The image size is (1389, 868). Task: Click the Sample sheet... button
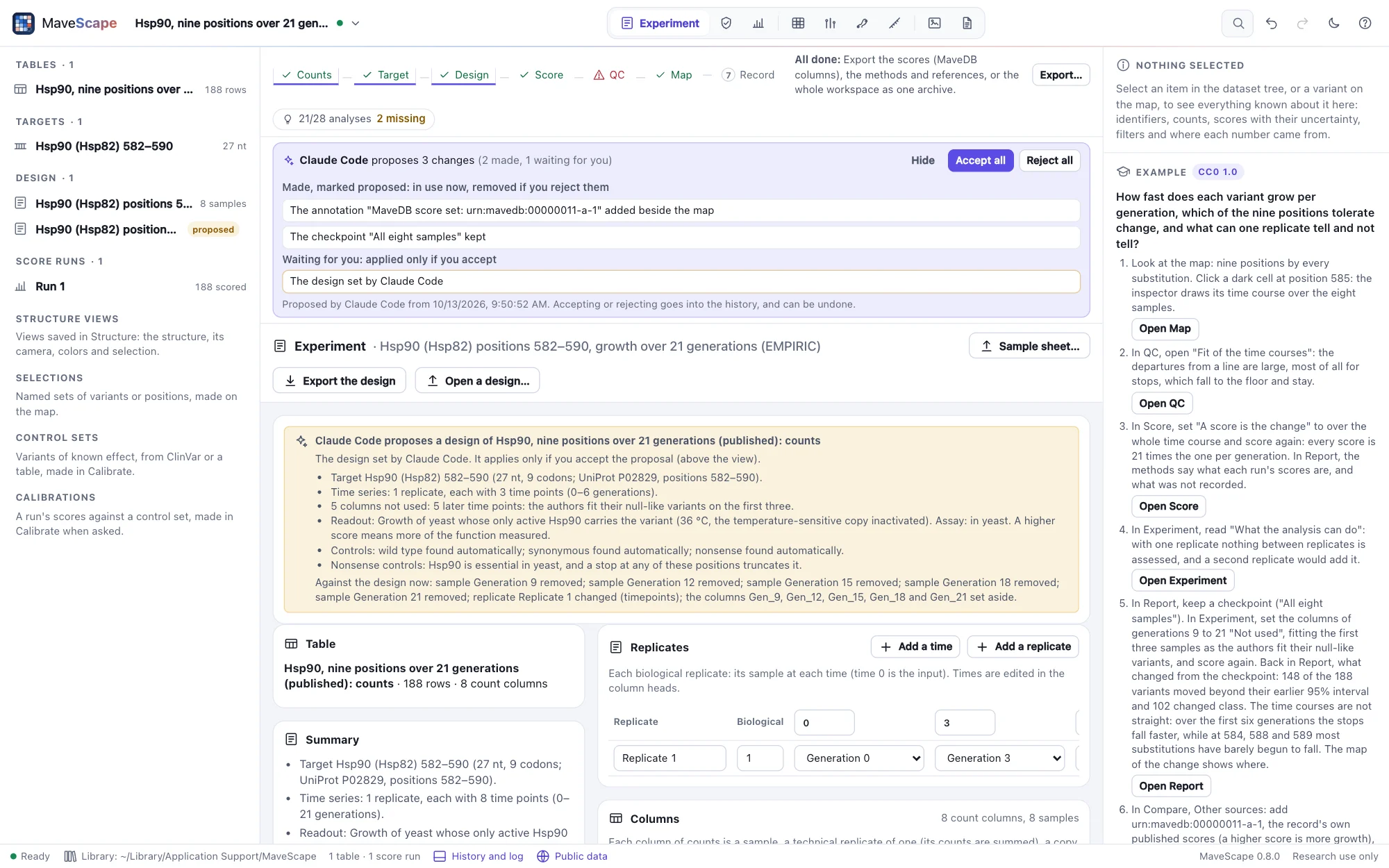(1029, 346)
